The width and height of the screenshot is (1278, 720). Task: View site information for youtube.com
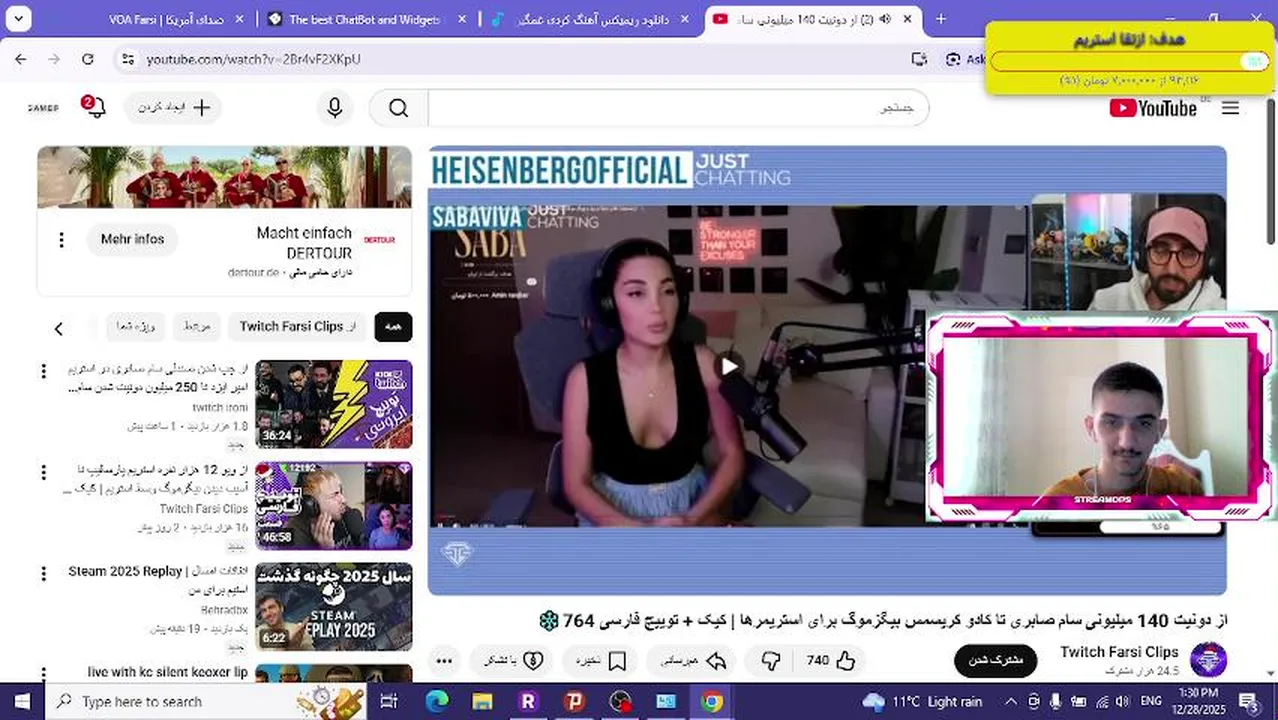point(127,59)
